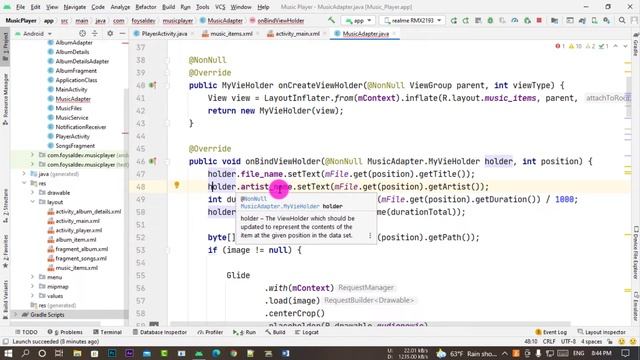Image resolution: width=640 pixels, height=360 pixels.
Task: Expand the mipmap folder
Action: click(x=32, y=287)
